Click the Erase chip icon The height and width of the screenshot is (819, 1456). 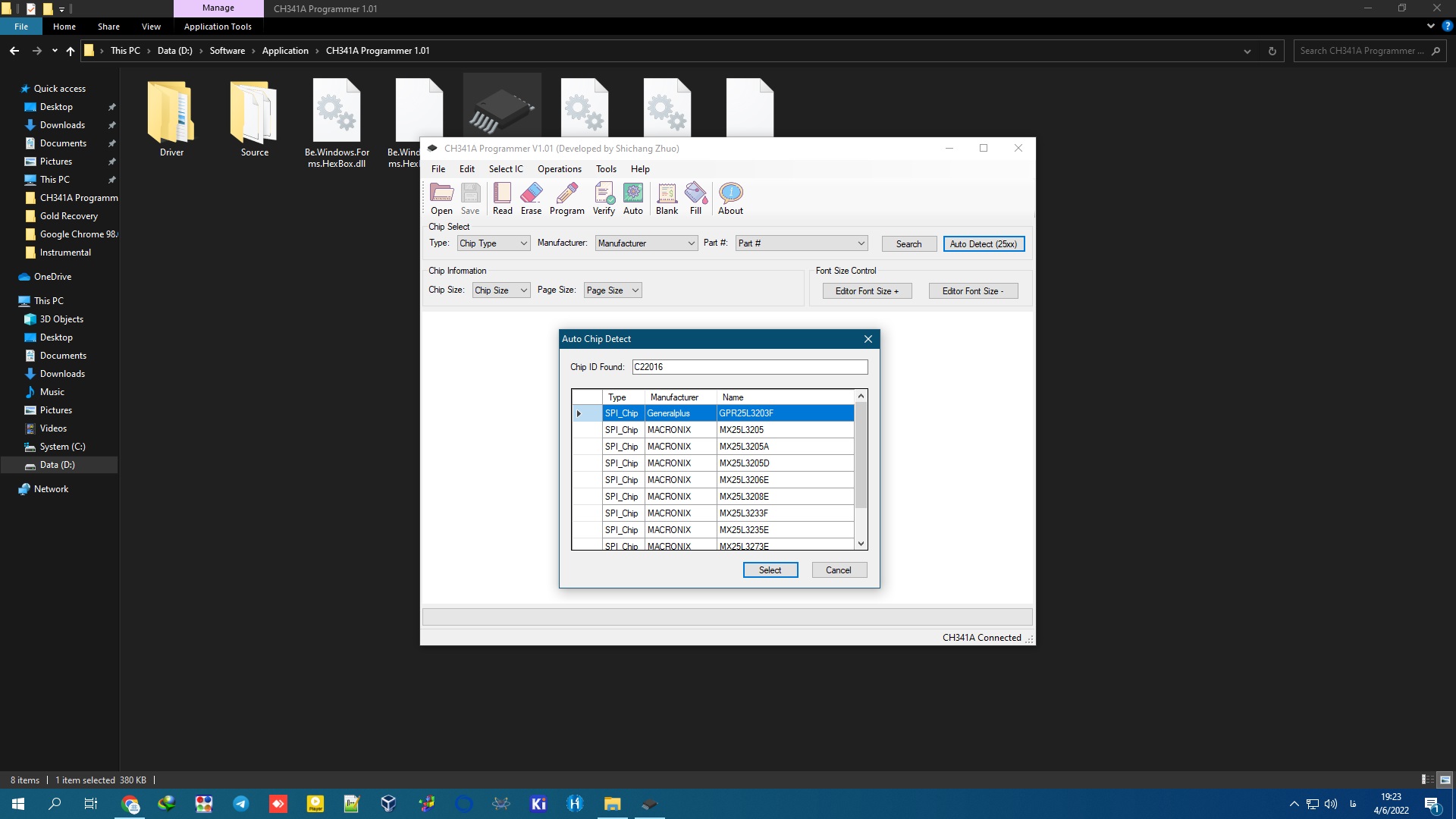point(531,199)
